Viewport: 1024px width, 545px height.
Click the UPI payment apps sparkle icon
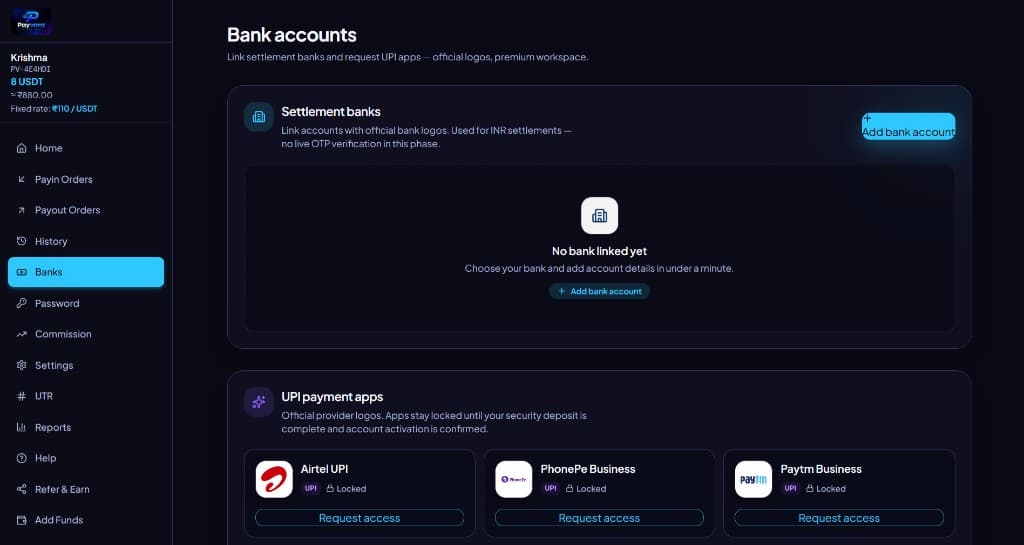click(x=259, y=402)
